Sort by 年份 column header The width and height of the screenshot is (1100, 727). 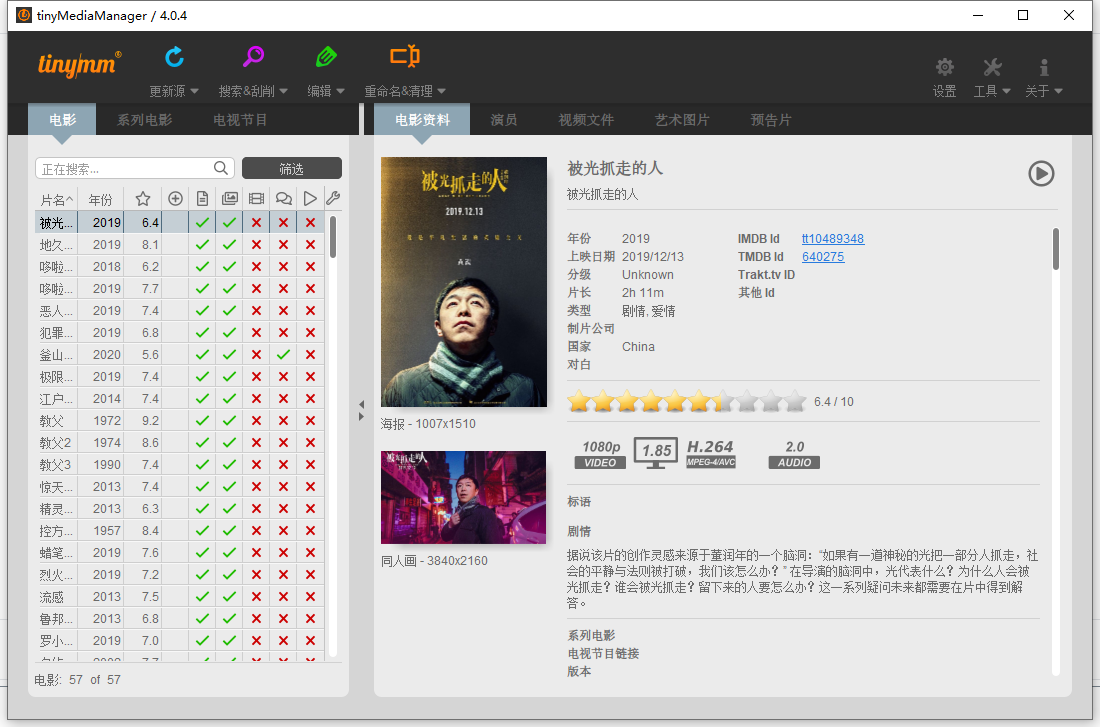pos(100,200)
